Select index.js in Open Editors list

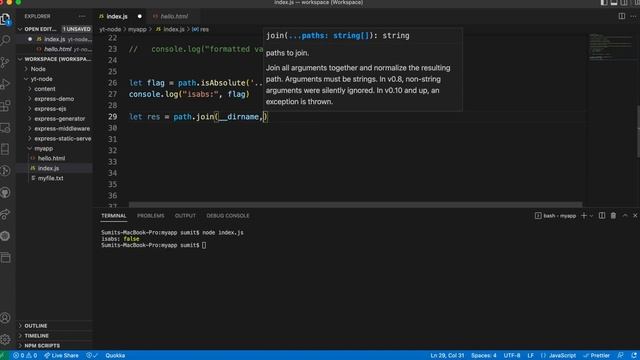(55, 39)
